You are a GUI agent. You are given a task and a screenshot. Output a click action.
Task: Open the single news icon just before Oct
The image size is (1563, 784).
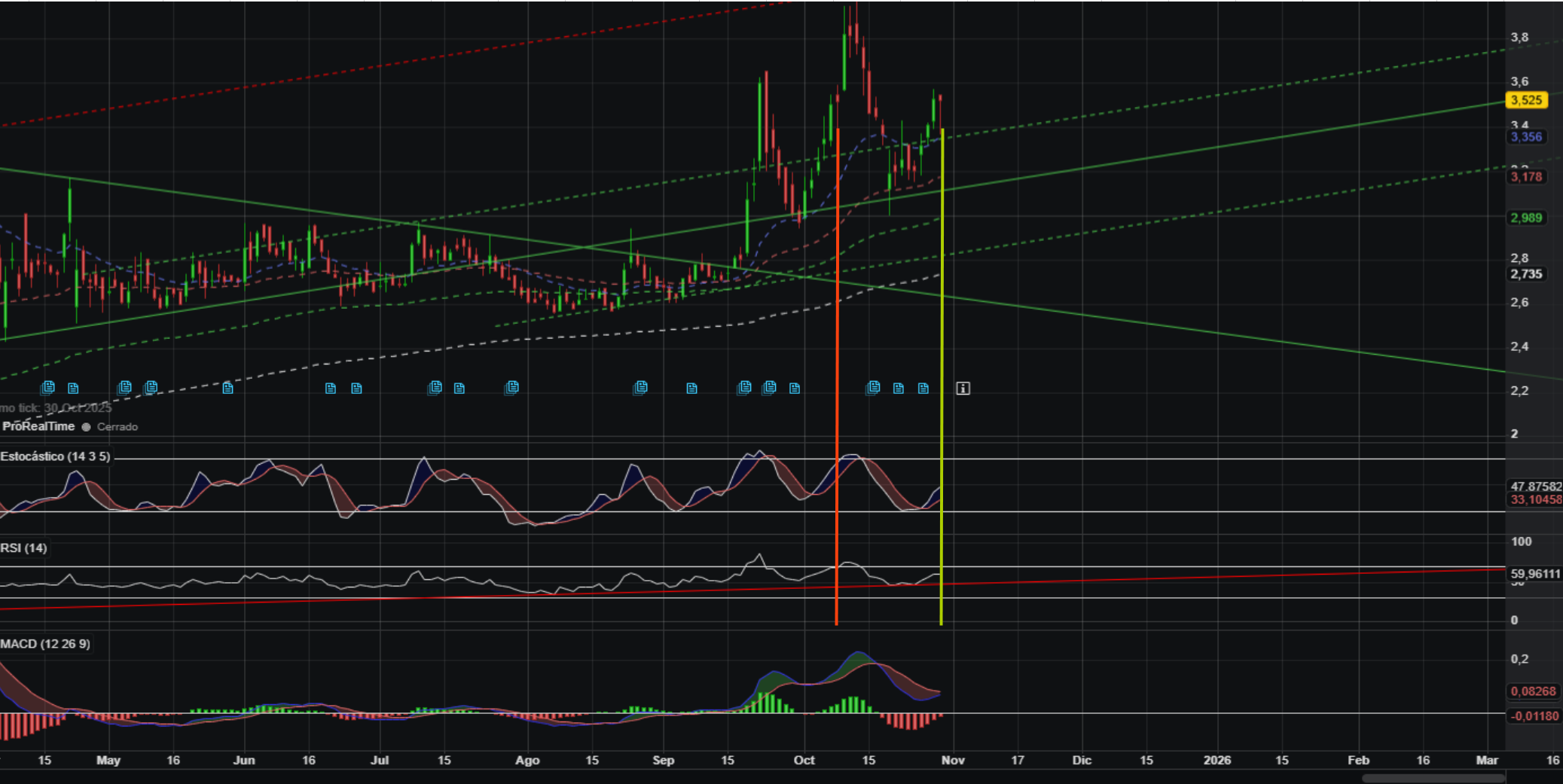[794, 389]
